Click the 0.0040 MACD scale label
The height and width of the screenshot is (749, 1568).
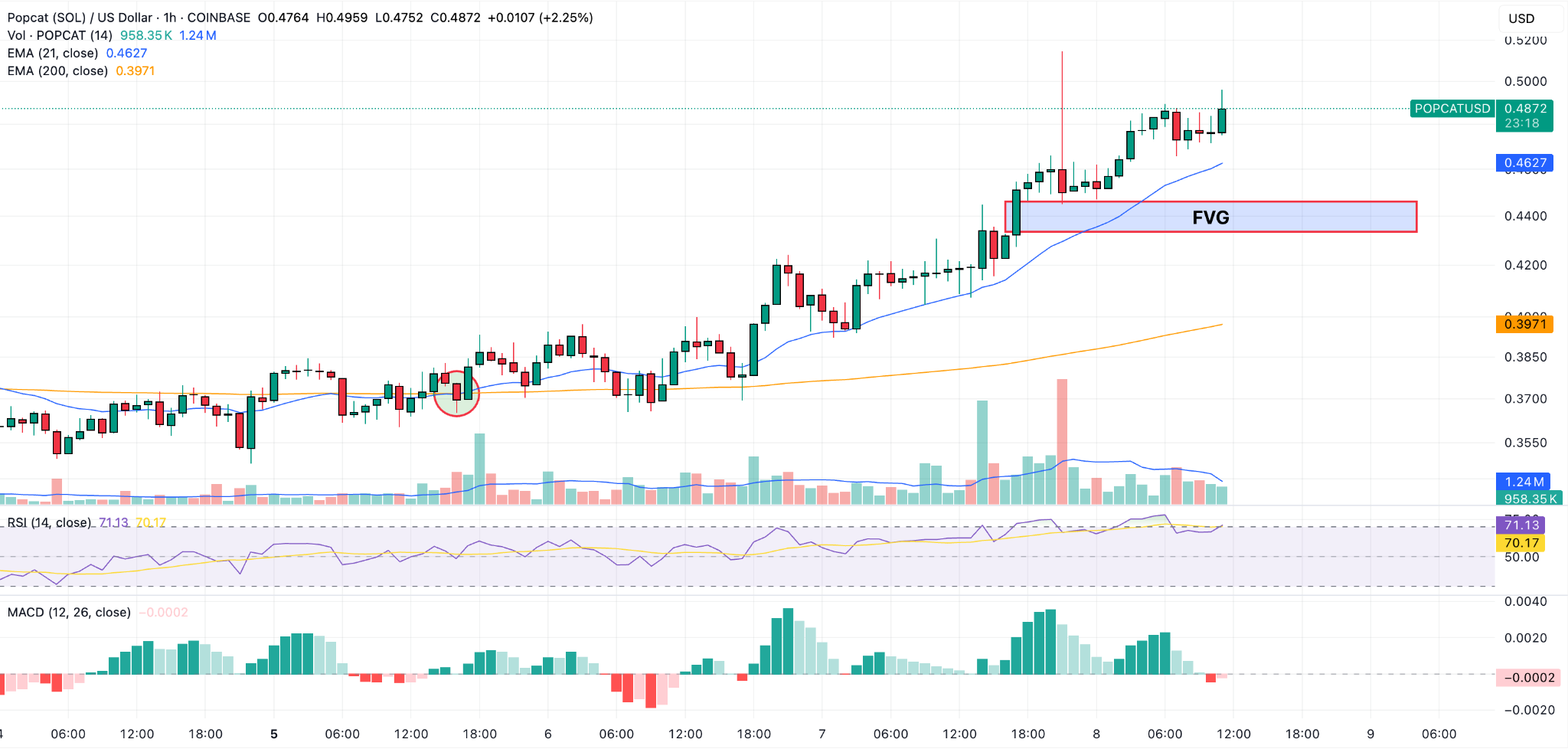pos(1525,601)
